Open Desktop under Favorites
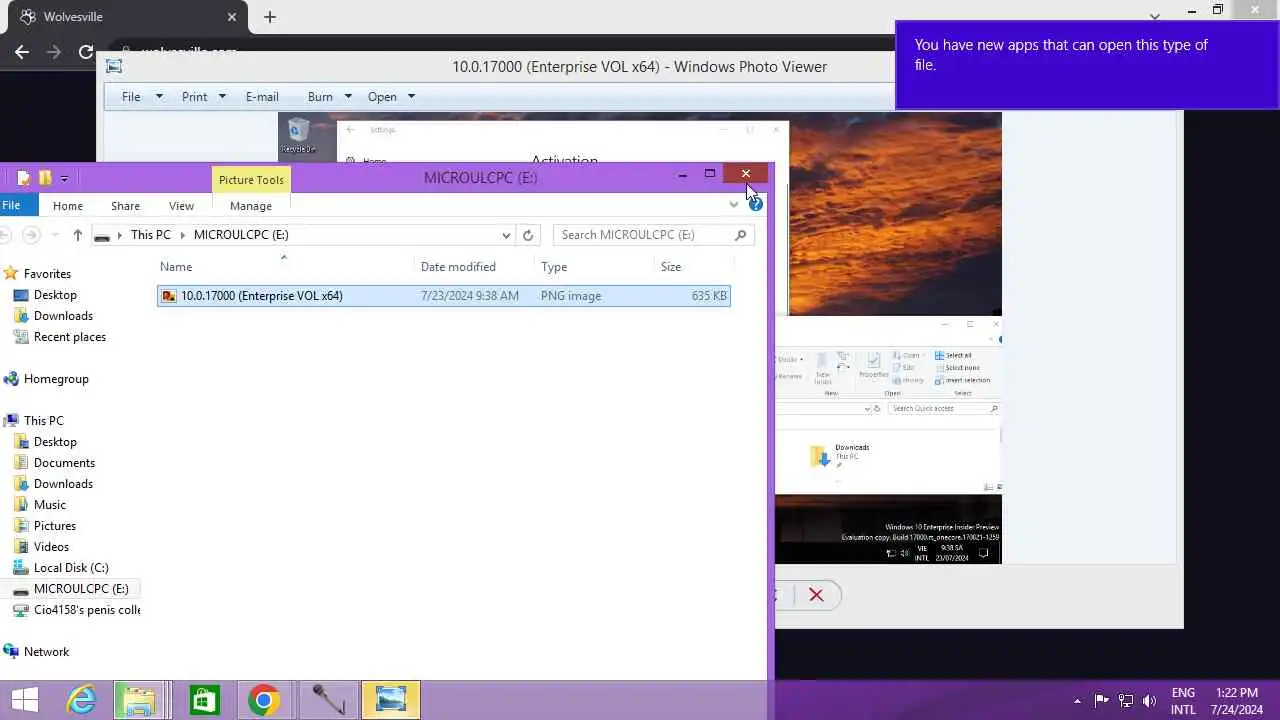 point(55,295)
